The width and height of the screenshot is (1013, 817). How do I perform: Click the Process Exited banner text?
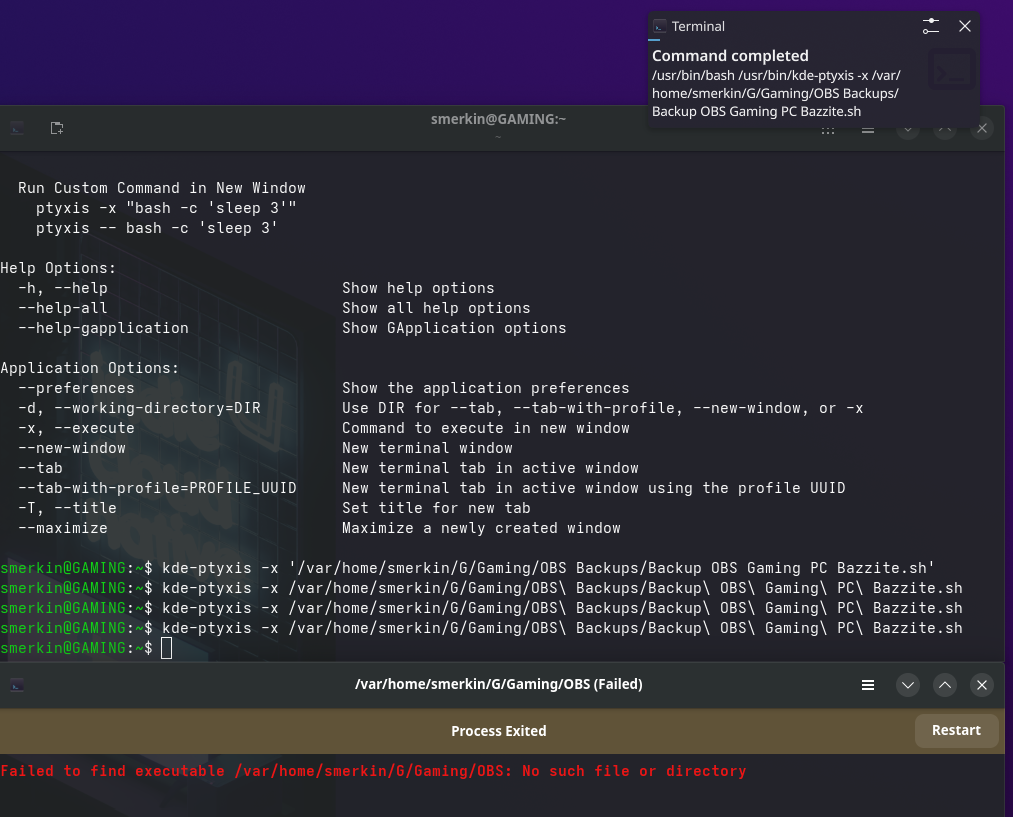(x=498, y=731)
